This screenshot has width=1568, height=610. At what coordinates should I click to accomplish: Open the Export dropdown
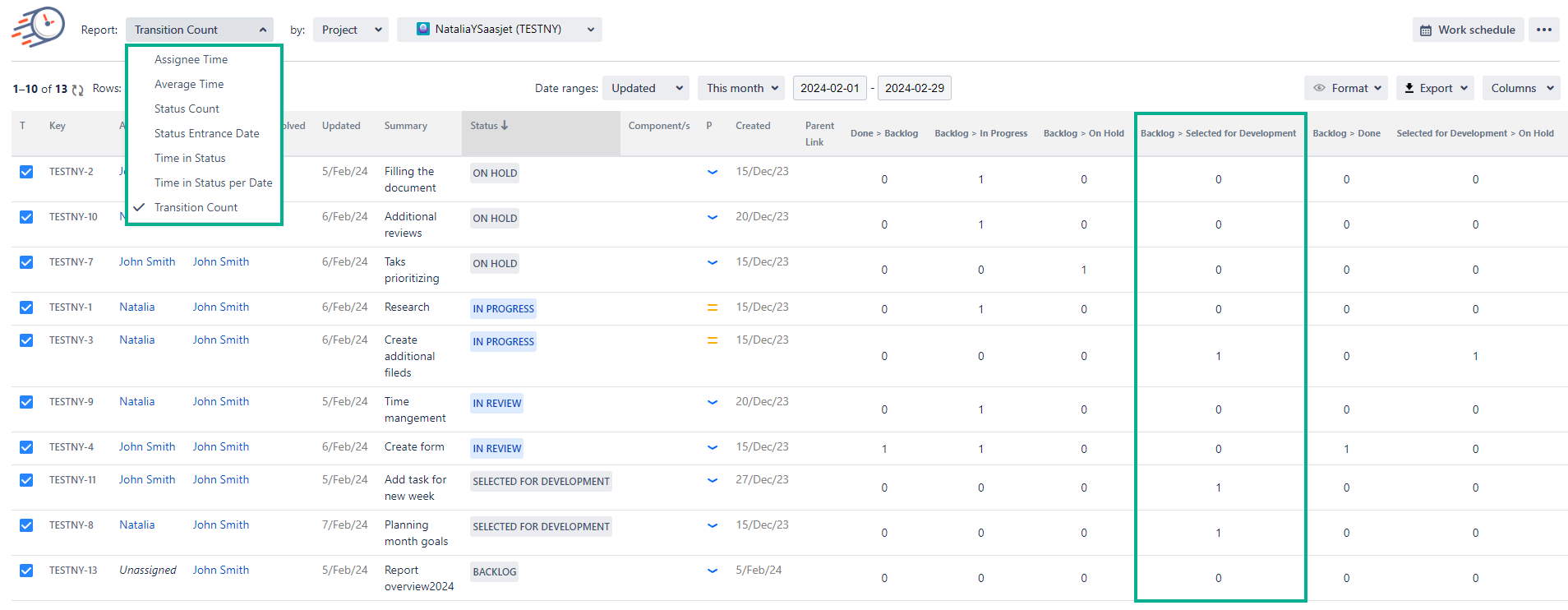click(x=1435, y=88)
